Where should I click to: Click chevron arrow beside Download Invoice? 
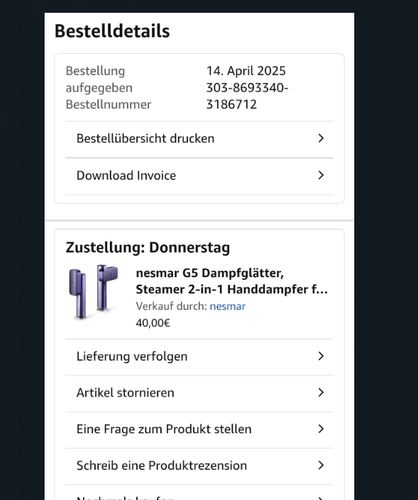pos(321,175)
